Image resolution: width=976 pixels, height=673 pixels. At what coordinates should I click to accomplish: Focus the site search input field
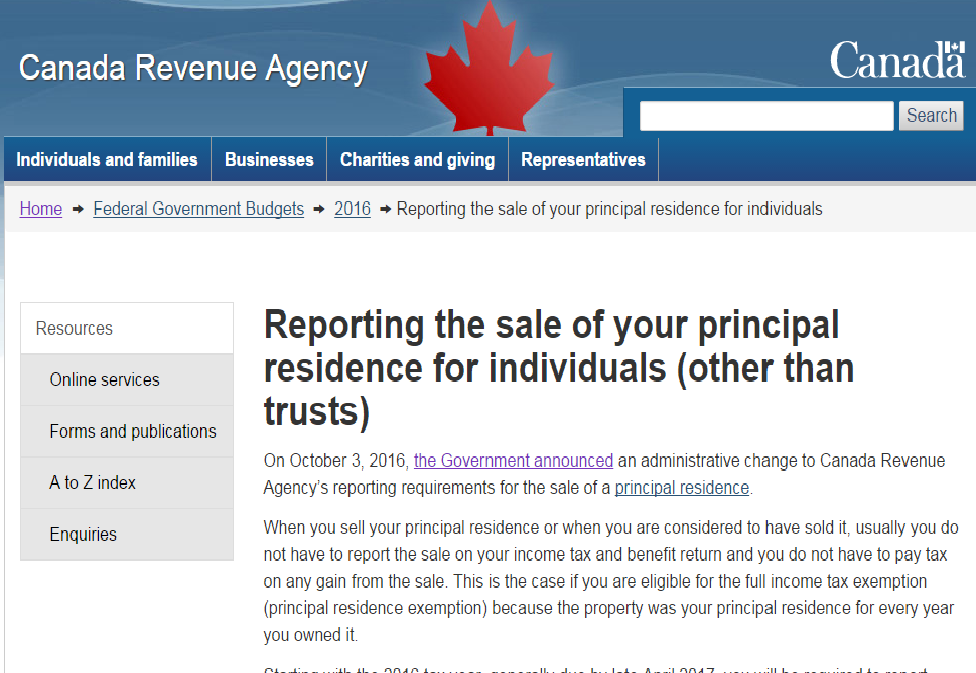click(766, 116)
